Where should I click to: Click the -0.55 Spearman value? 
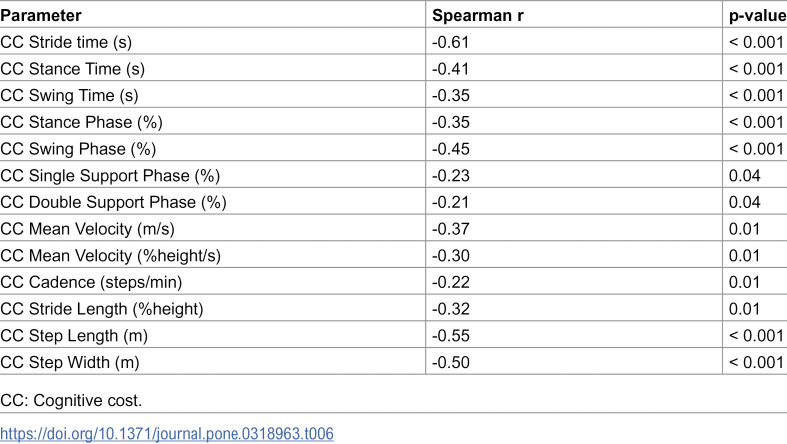451,335
